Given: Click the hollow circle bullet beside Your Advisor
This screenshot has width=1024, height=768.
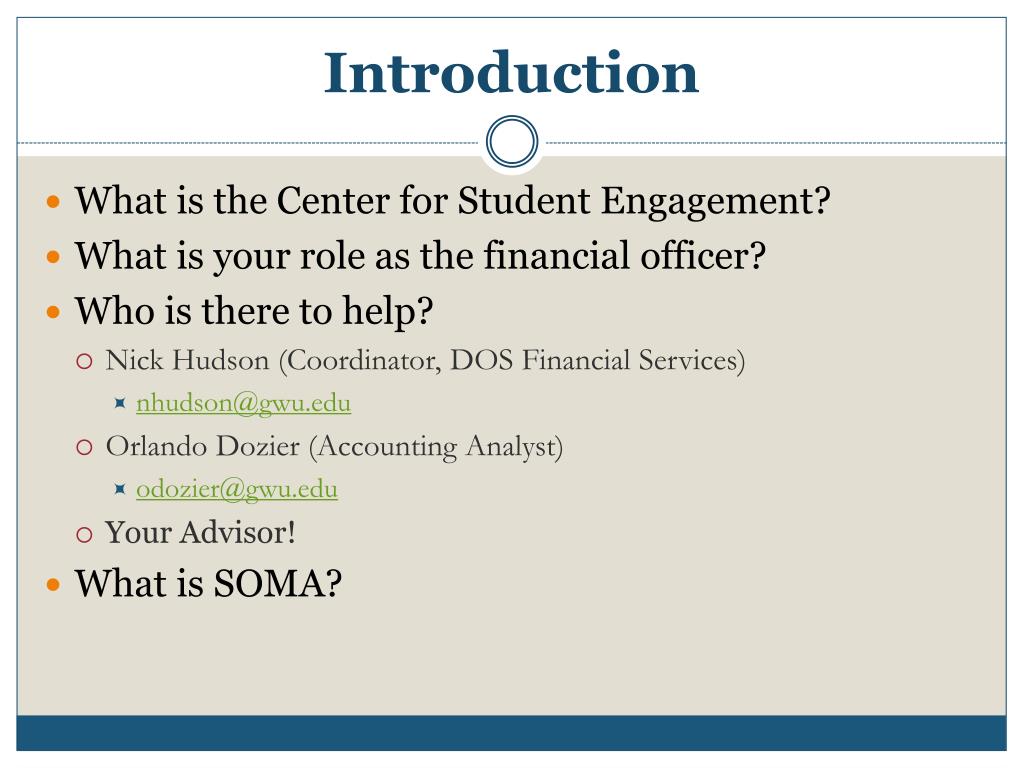Looking at the screenshot, I should point(84,535).
